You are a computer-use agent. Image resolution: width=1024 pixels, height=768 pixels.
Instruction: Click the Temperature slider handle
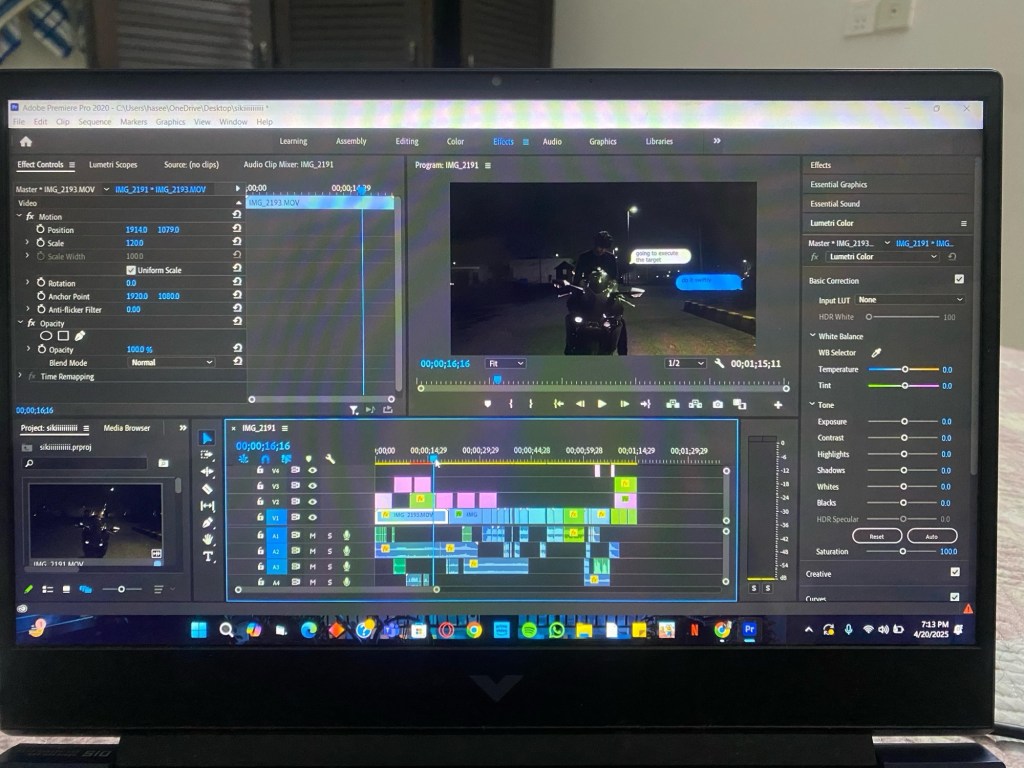[904, 370]
